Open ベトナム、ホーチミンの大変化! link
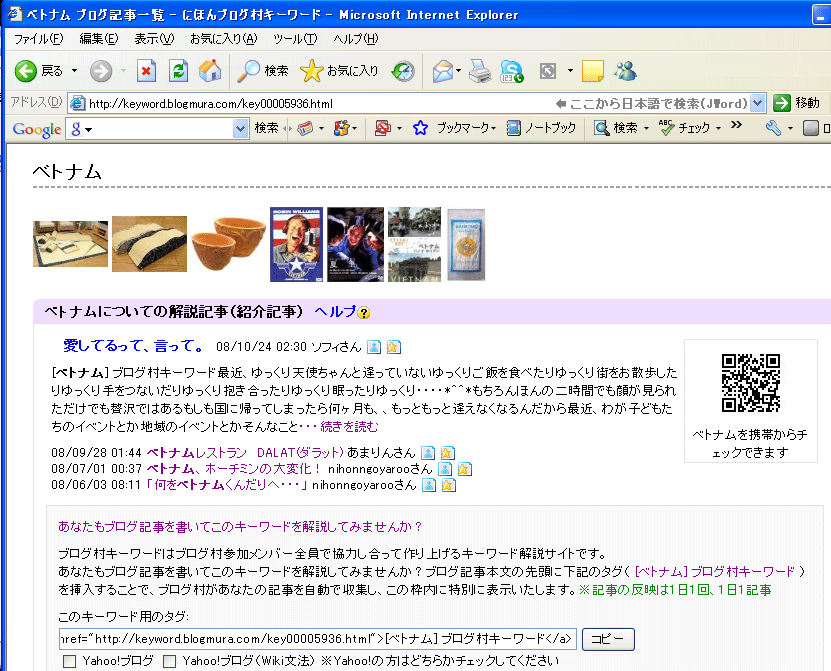831x671 pixels. pos(234,469)
